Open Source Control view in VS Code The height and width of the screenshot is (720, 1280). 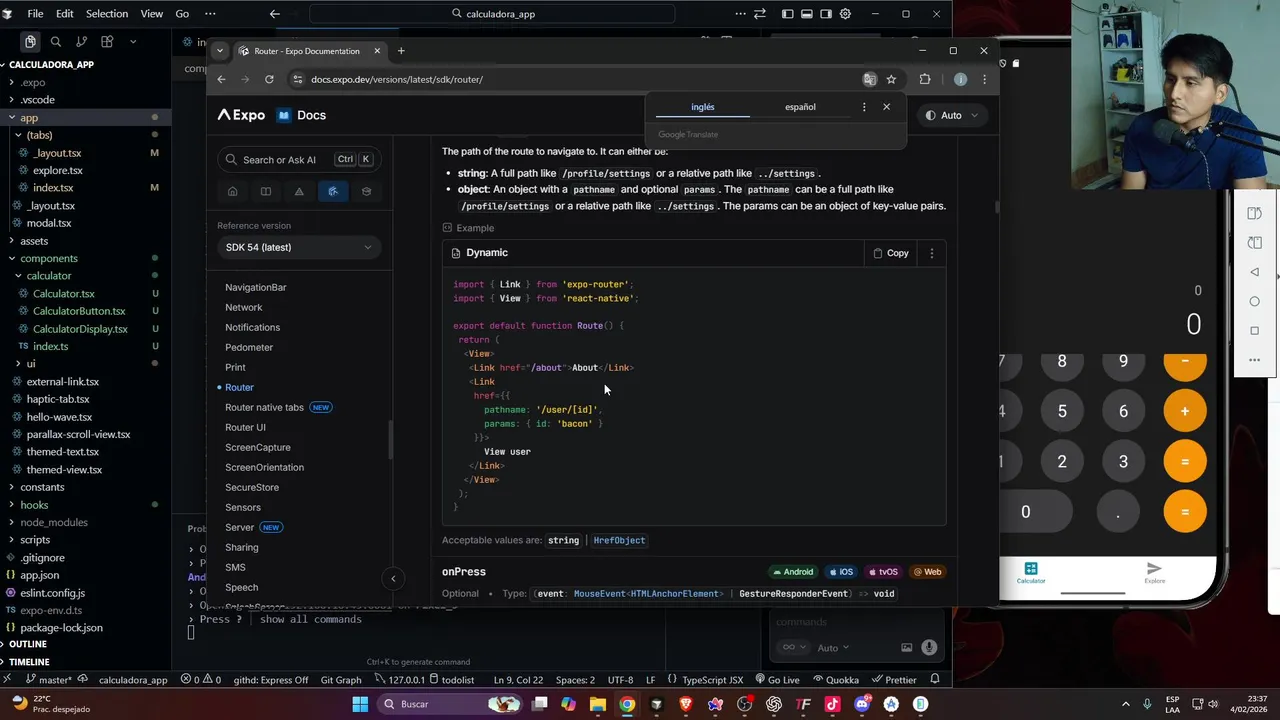[x=82, y=41]
